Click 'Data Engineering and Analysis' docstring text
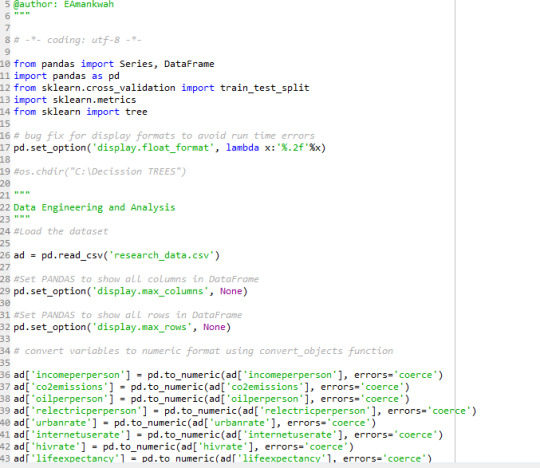 (94, 207)
